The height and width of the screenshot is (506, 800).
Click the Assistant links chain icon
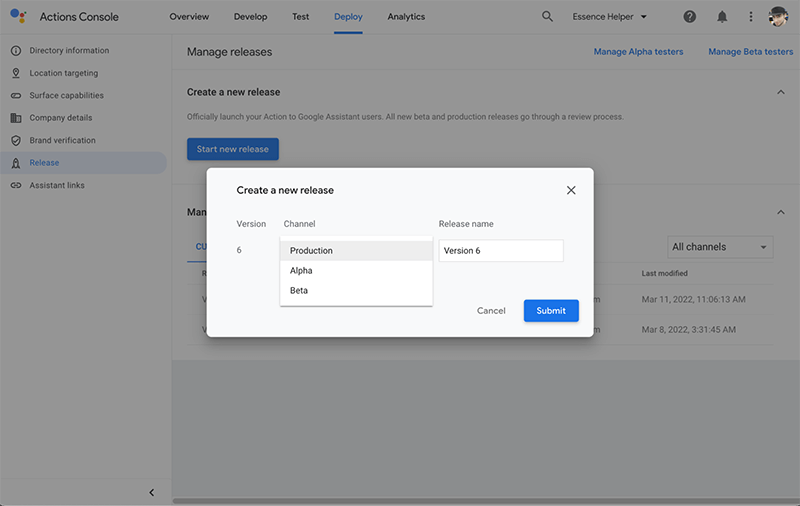tap(16, 185)
